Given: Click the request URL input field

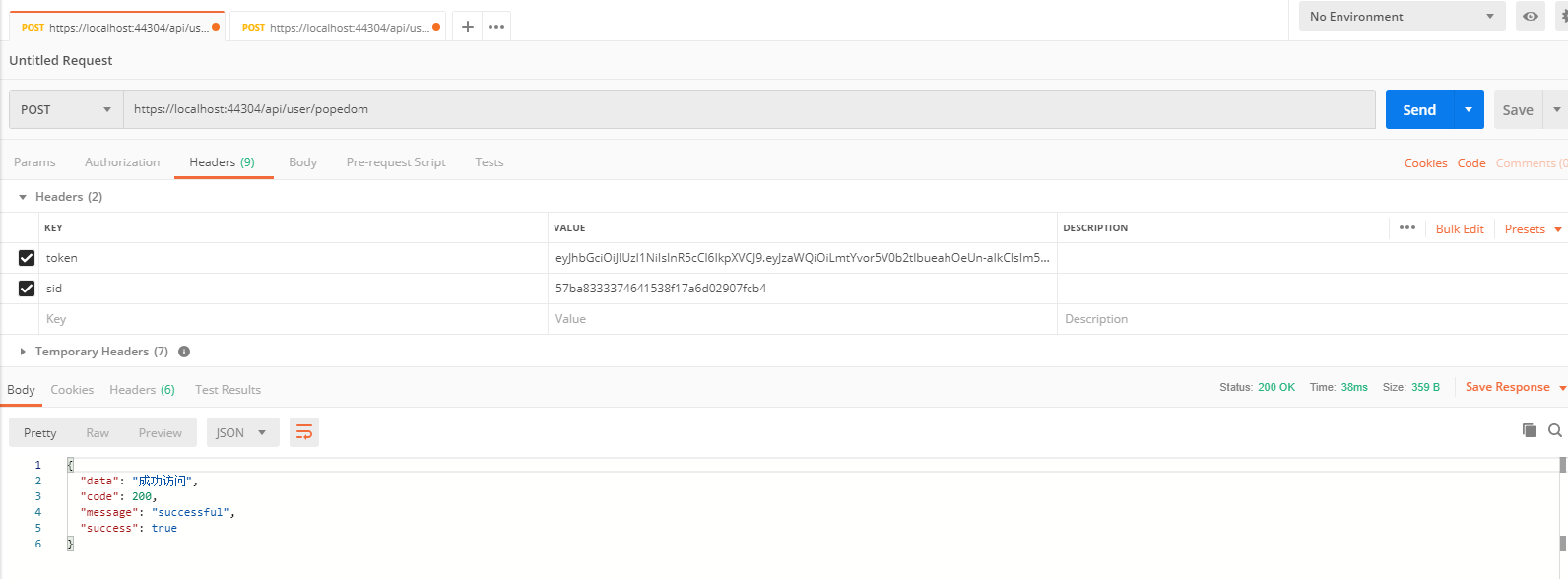Looking at the screenshot, I should [x=749, y=109].
